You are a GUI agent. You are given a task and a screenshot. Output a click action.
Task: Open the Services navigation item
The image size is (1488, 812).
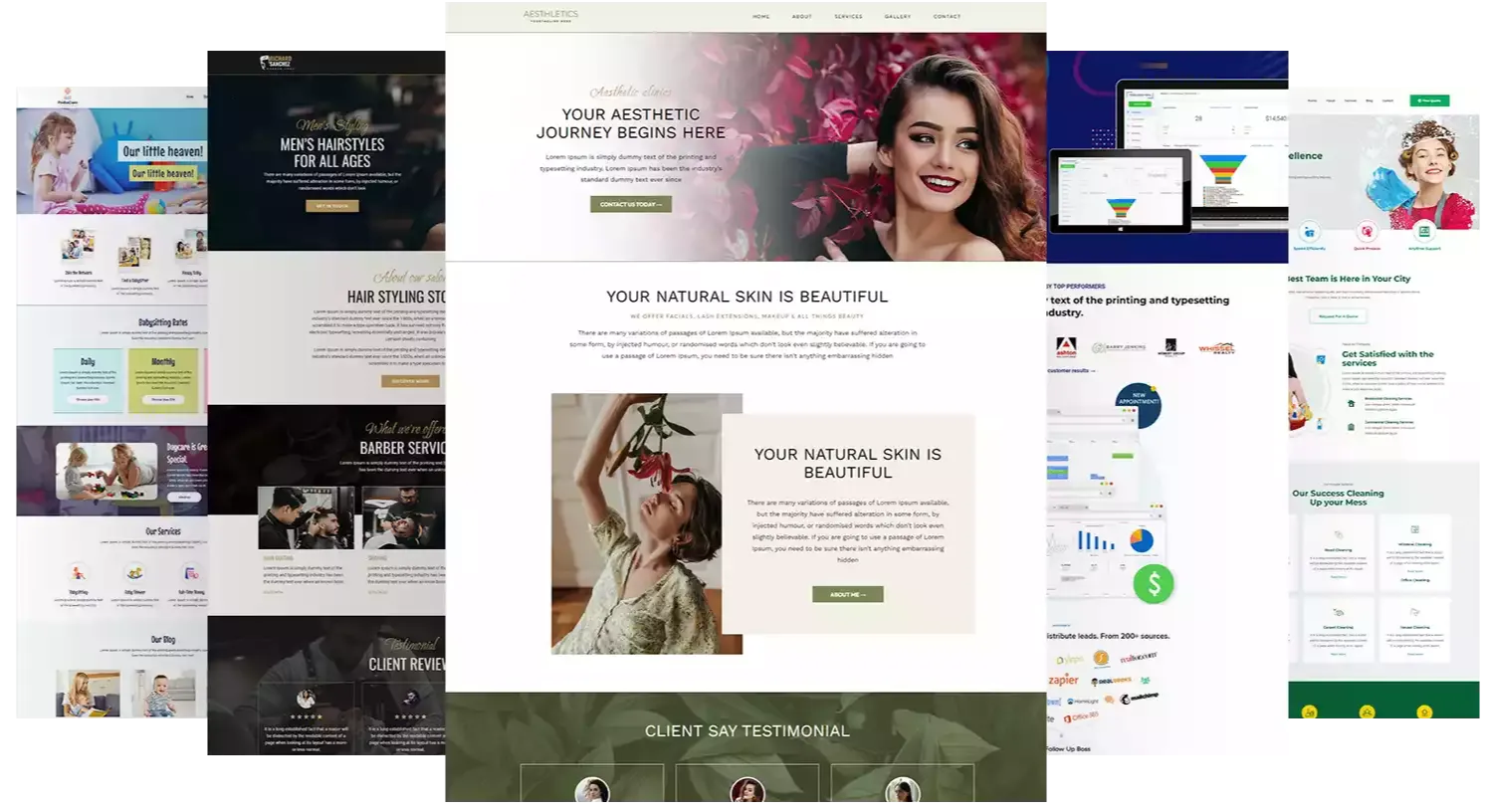coord(848,17)
